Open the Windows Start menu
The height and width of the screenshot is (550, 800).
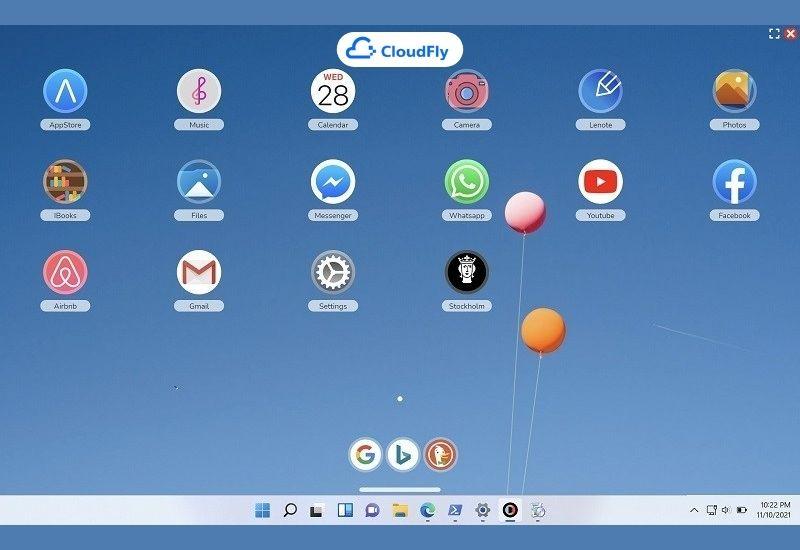tap(262, 510)
